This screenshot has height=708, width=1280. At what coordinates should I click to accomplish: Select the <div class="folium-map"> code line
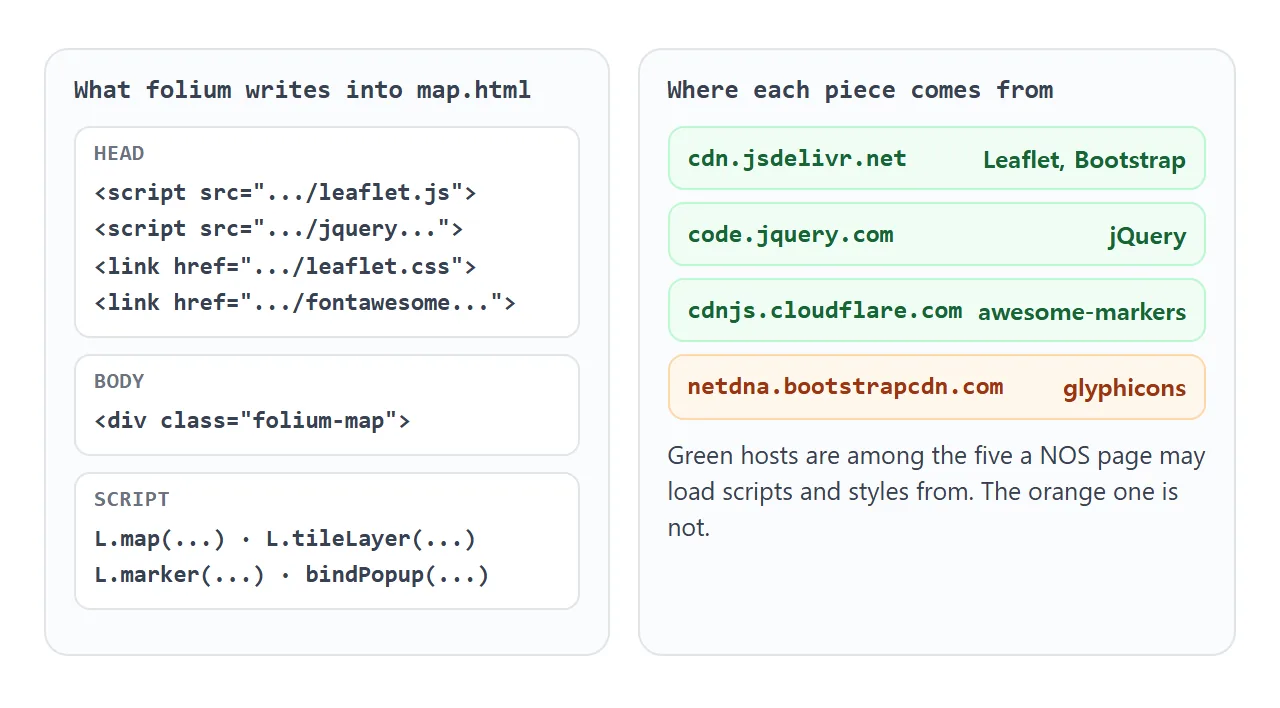click(x=252, y=420)
